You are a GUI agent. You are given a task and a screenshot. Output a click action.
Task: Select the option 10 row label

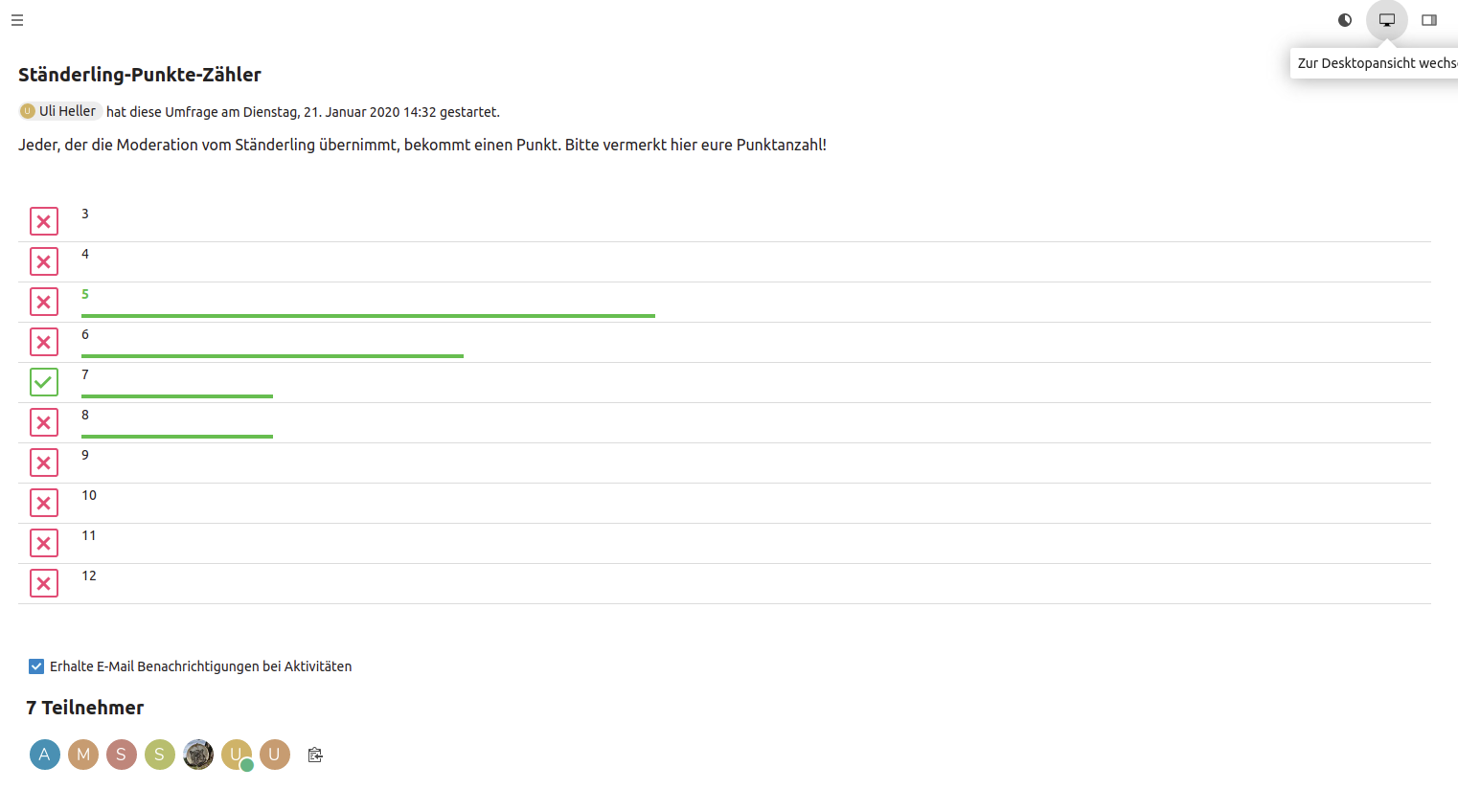89,495
